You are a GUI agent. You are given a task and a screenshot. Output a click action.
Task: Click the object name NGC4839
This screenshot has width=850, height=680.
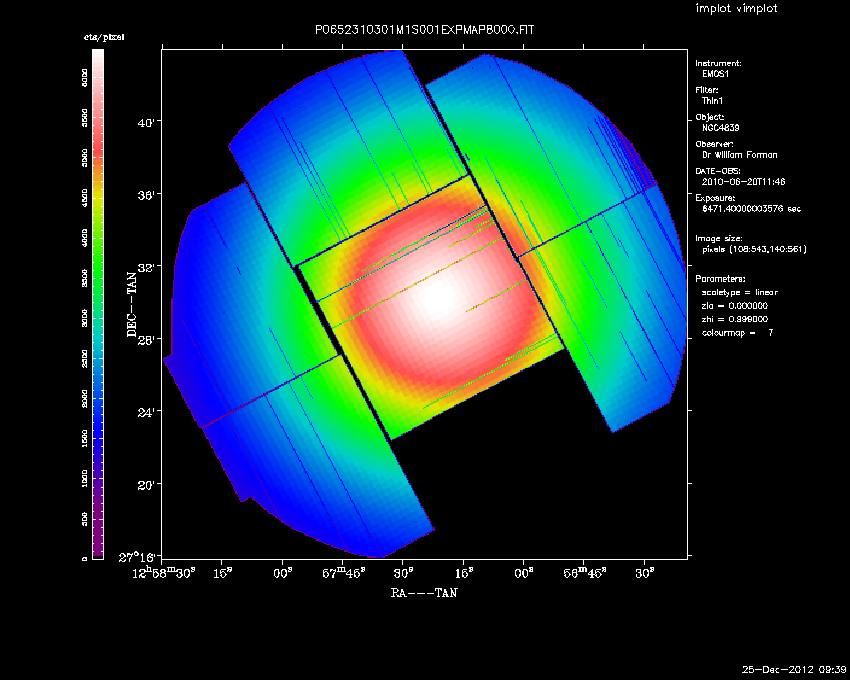coord(720,128)
